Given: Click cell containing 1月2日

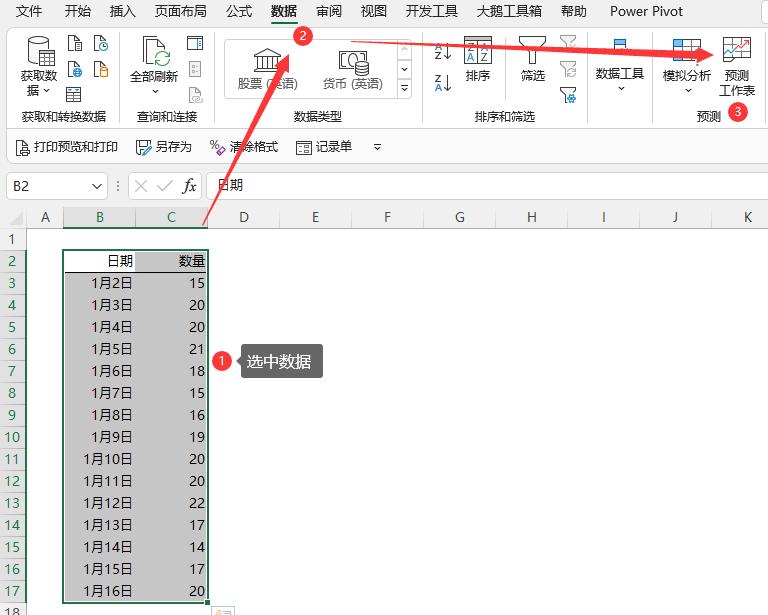Looking at the screenshot, I should [99, 283].
